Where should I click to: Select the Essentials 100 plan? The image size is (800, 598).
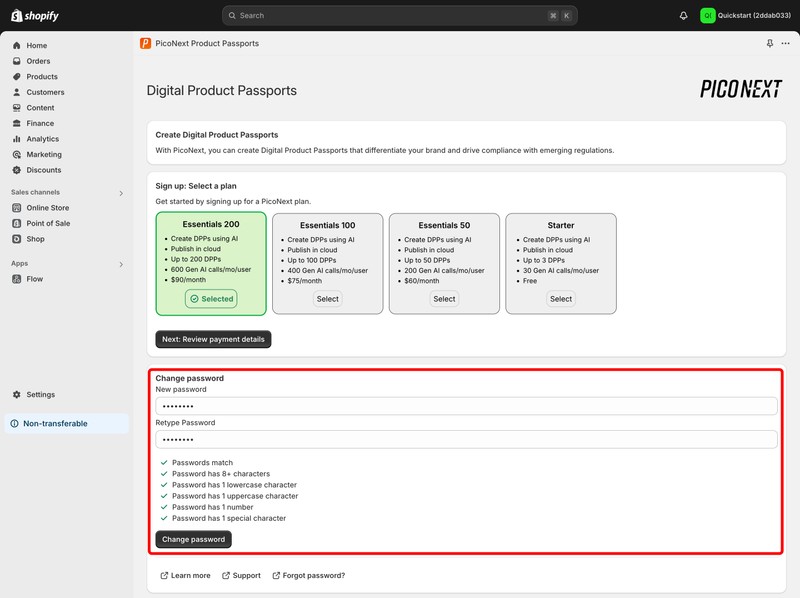[x=328, y=299]
